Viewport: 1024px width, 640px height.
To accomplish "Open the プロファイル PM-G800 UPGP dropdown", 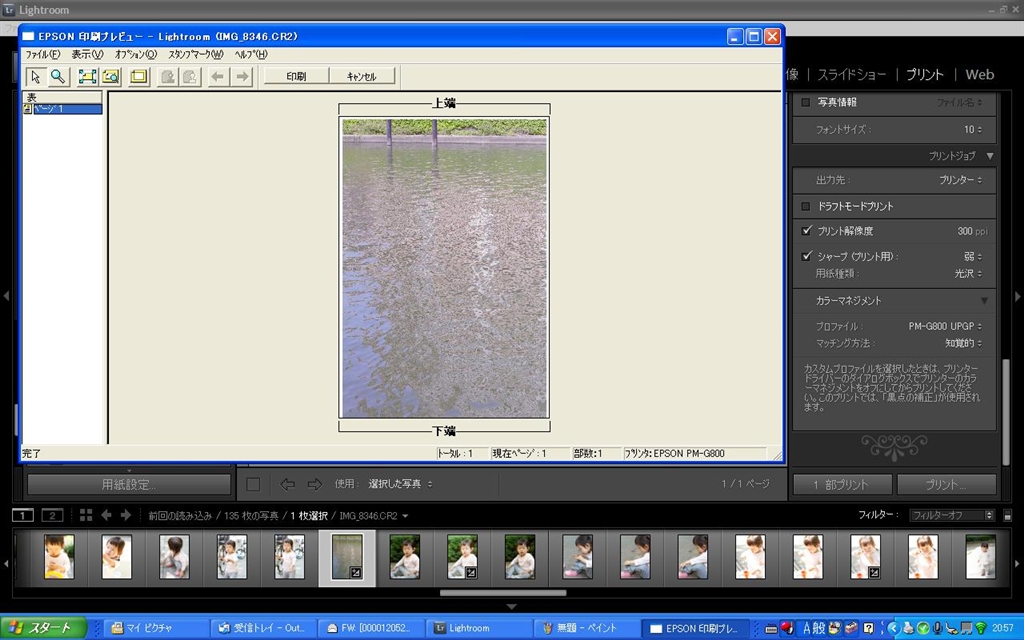I will click(945, 326).
